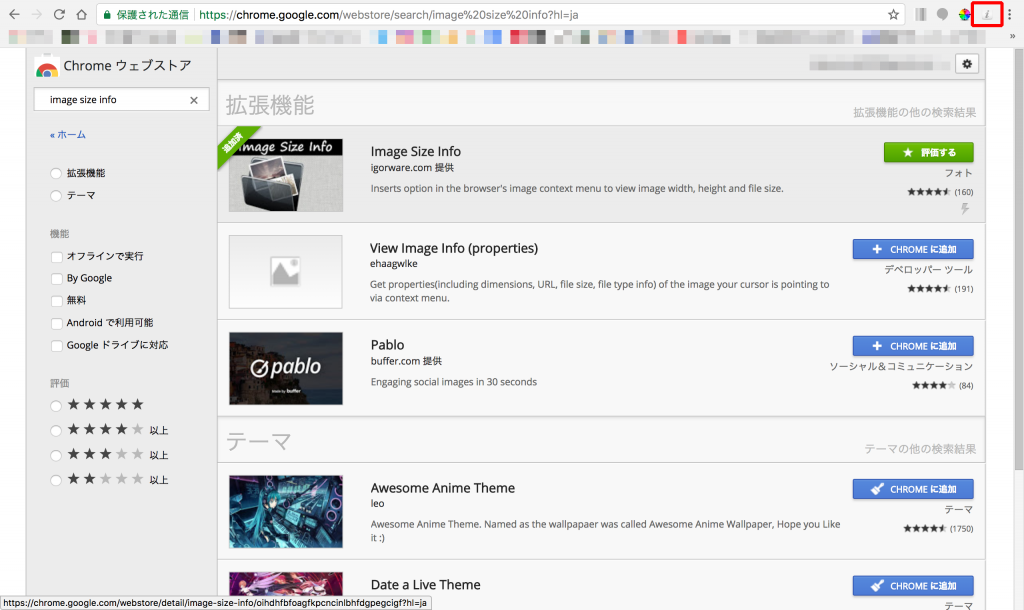Click the gray circle extension icon
Image resolution: width=1024 pixels, height=610 pixels.
pyautogui.click(x=942, y=14)
